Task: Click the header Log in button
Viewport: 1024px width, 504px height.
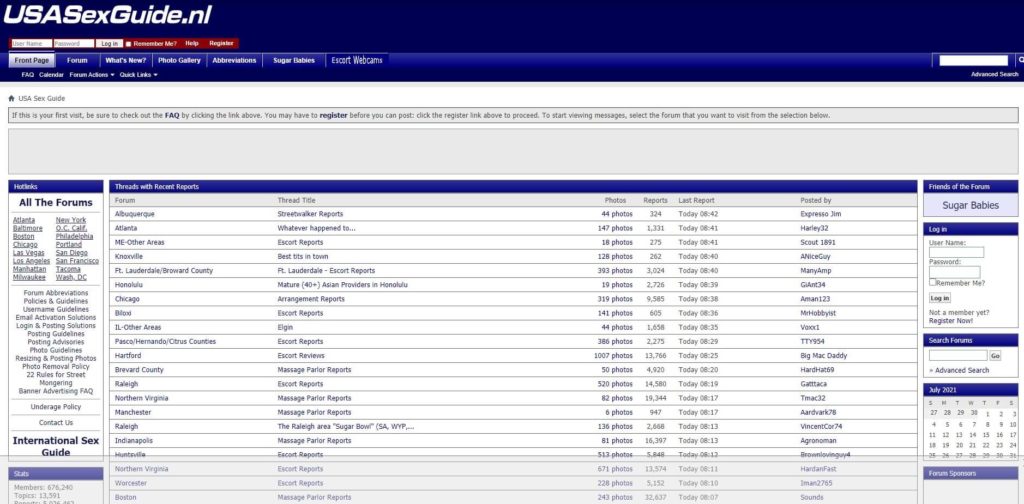Action: (x=108, y=44)
